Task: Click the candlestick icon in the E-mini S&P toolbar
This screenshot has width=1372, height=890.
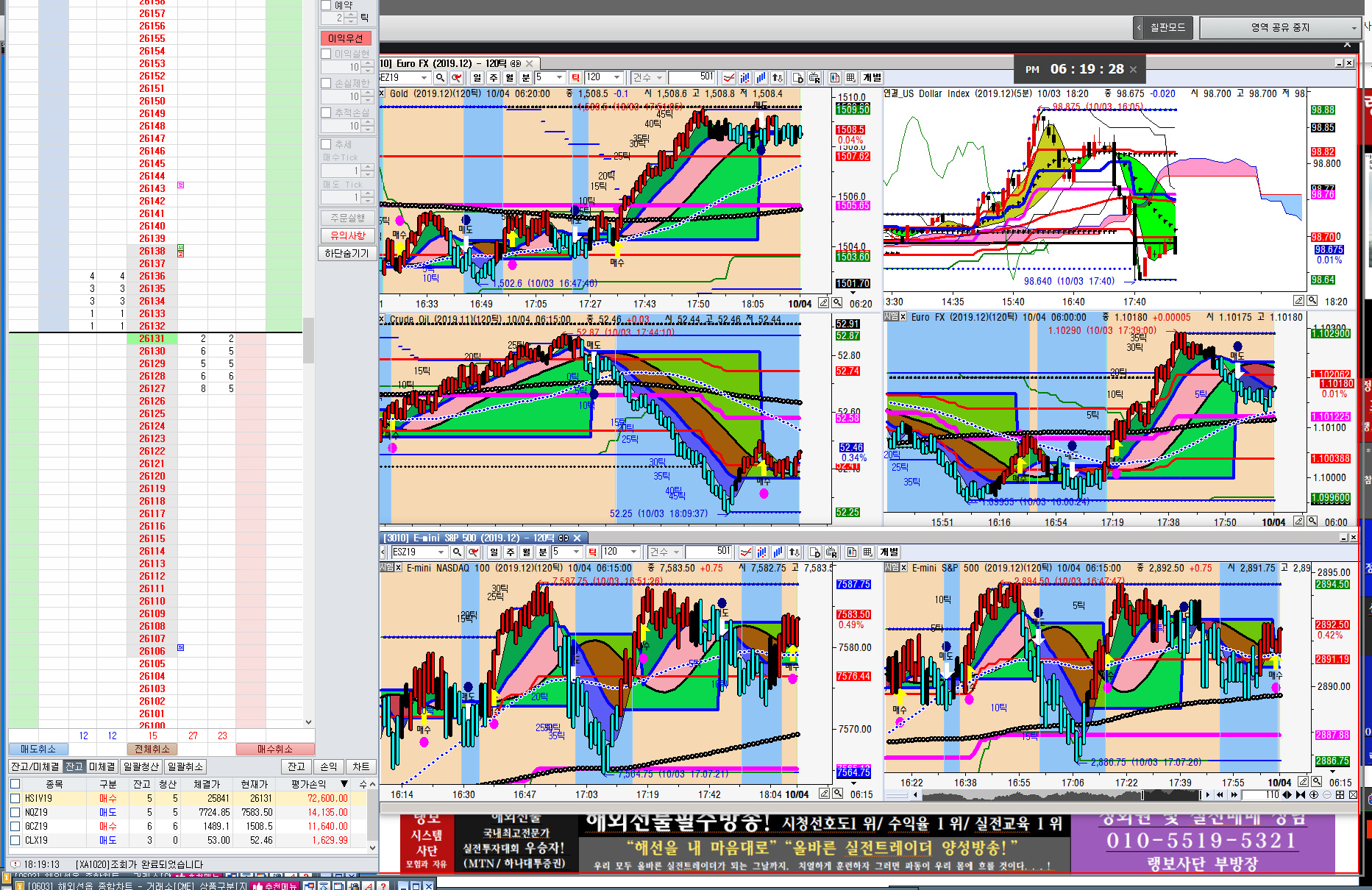Action: pyautogui.click(x=852, y=552)
